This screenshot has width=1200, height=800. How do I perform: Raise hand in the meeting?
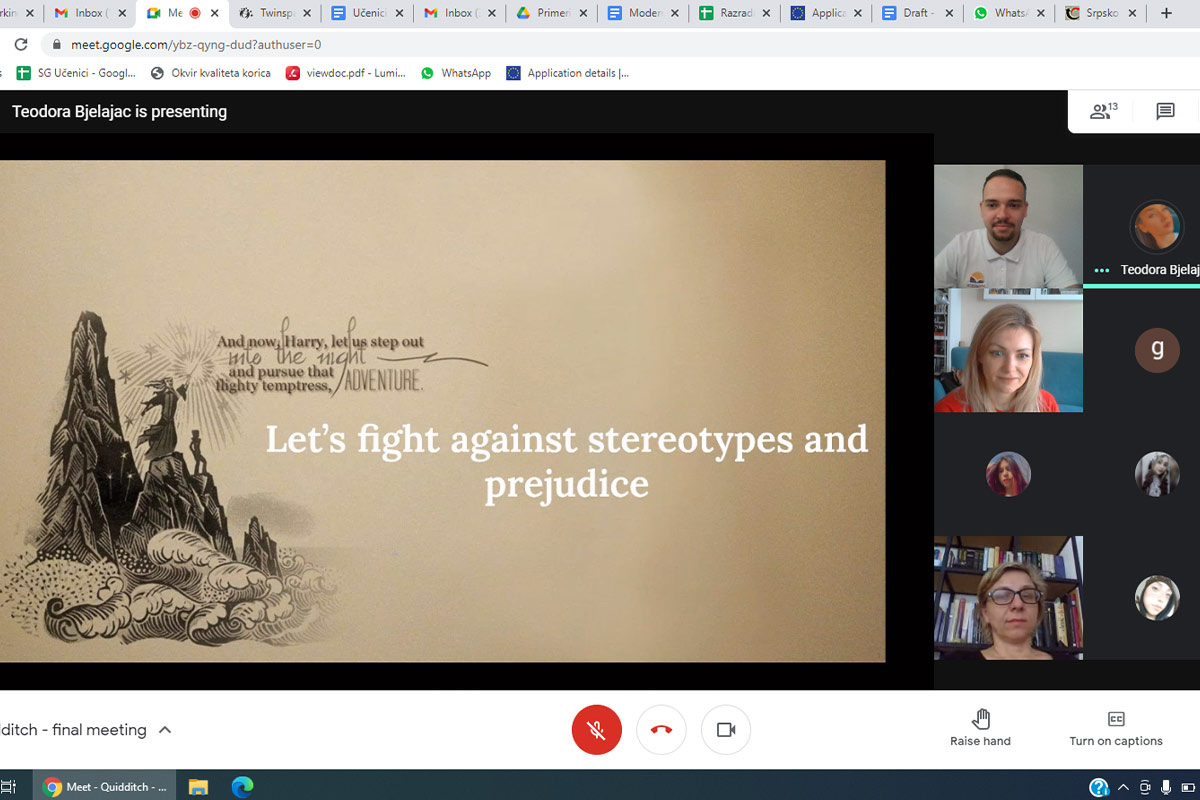[x=980, y=729]
